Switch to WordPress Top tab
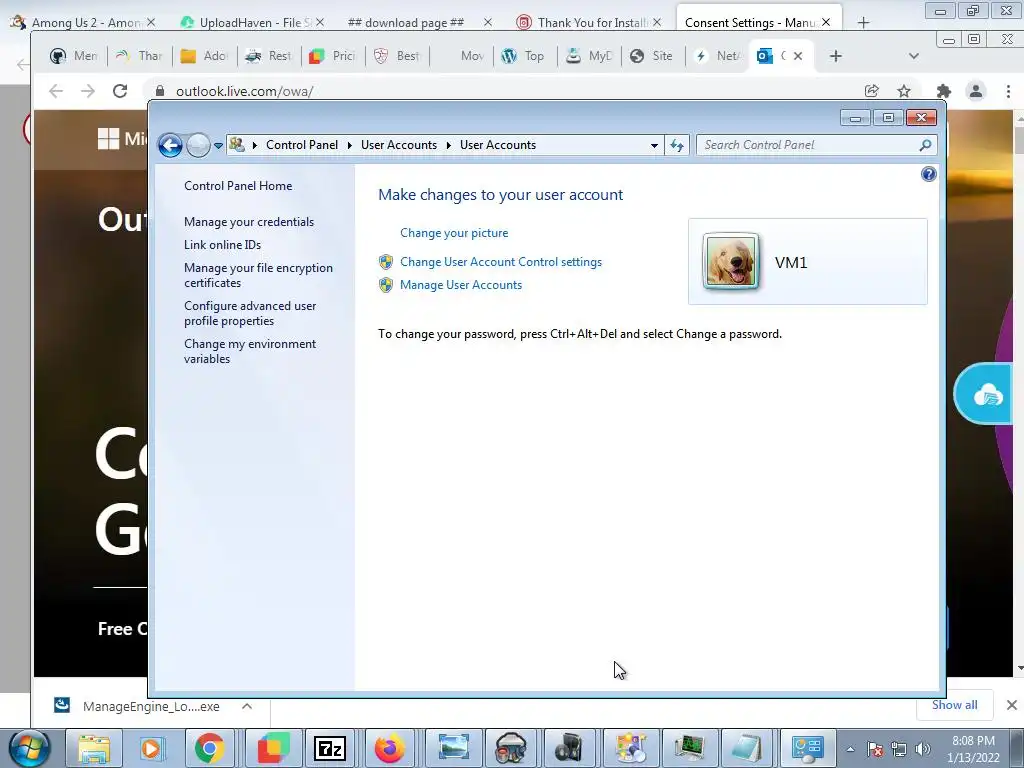 [x=524, y=56]
